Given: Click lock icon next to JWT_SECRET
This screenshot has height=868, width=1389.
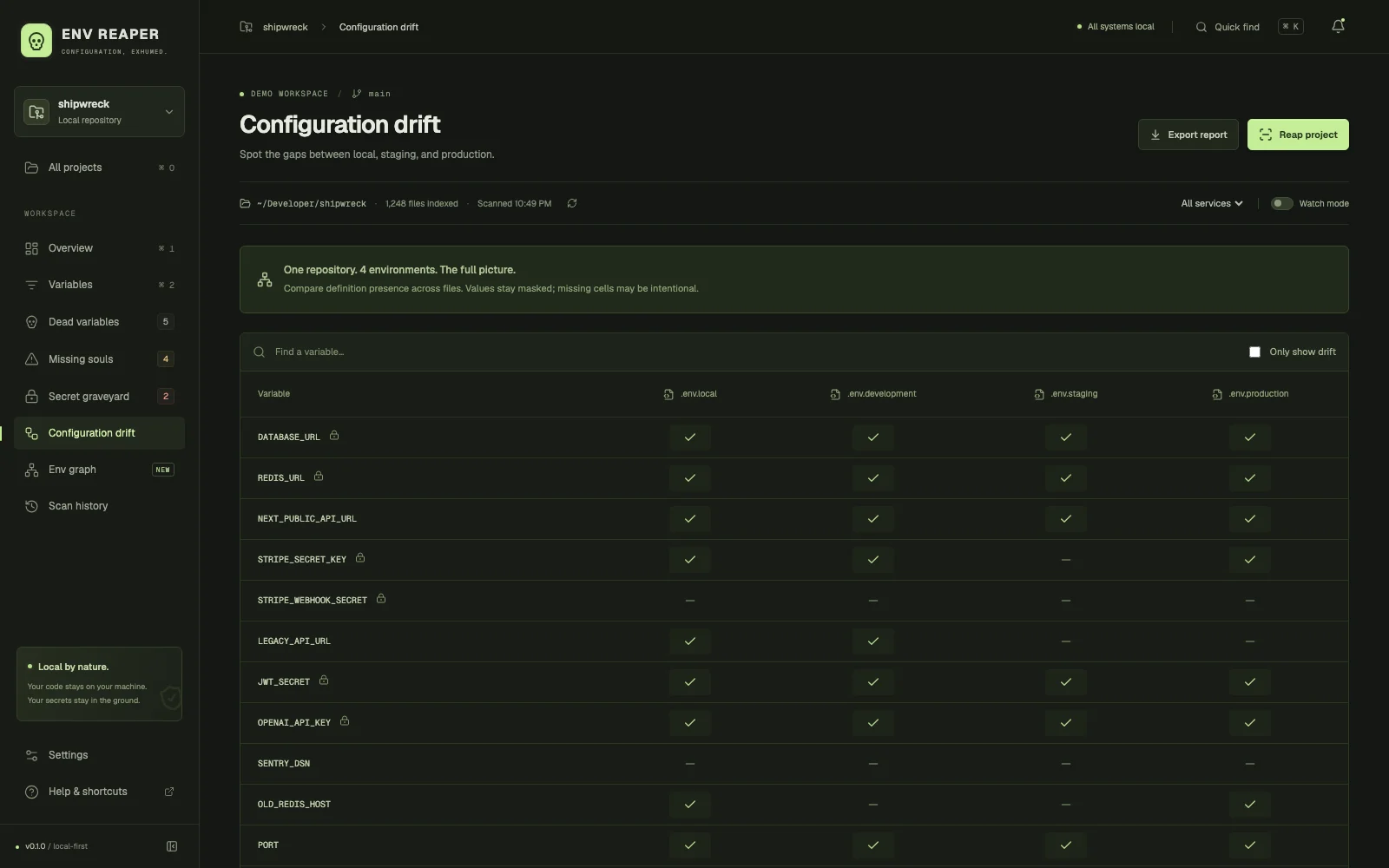Looking at the screenshot, I should click(x=324, y=681).
